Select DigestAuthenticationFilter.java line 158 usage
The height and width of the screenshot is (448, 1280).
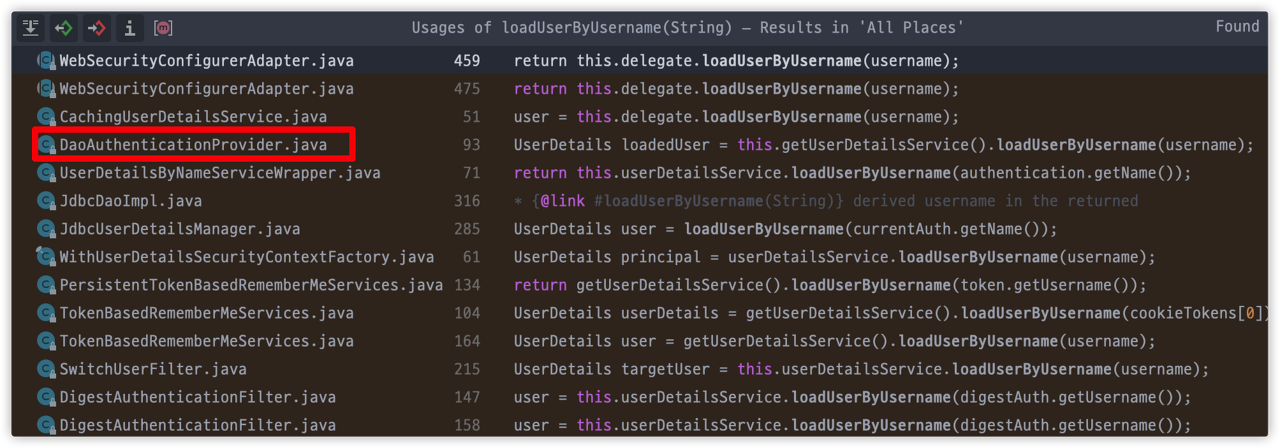tap(640, 425)
